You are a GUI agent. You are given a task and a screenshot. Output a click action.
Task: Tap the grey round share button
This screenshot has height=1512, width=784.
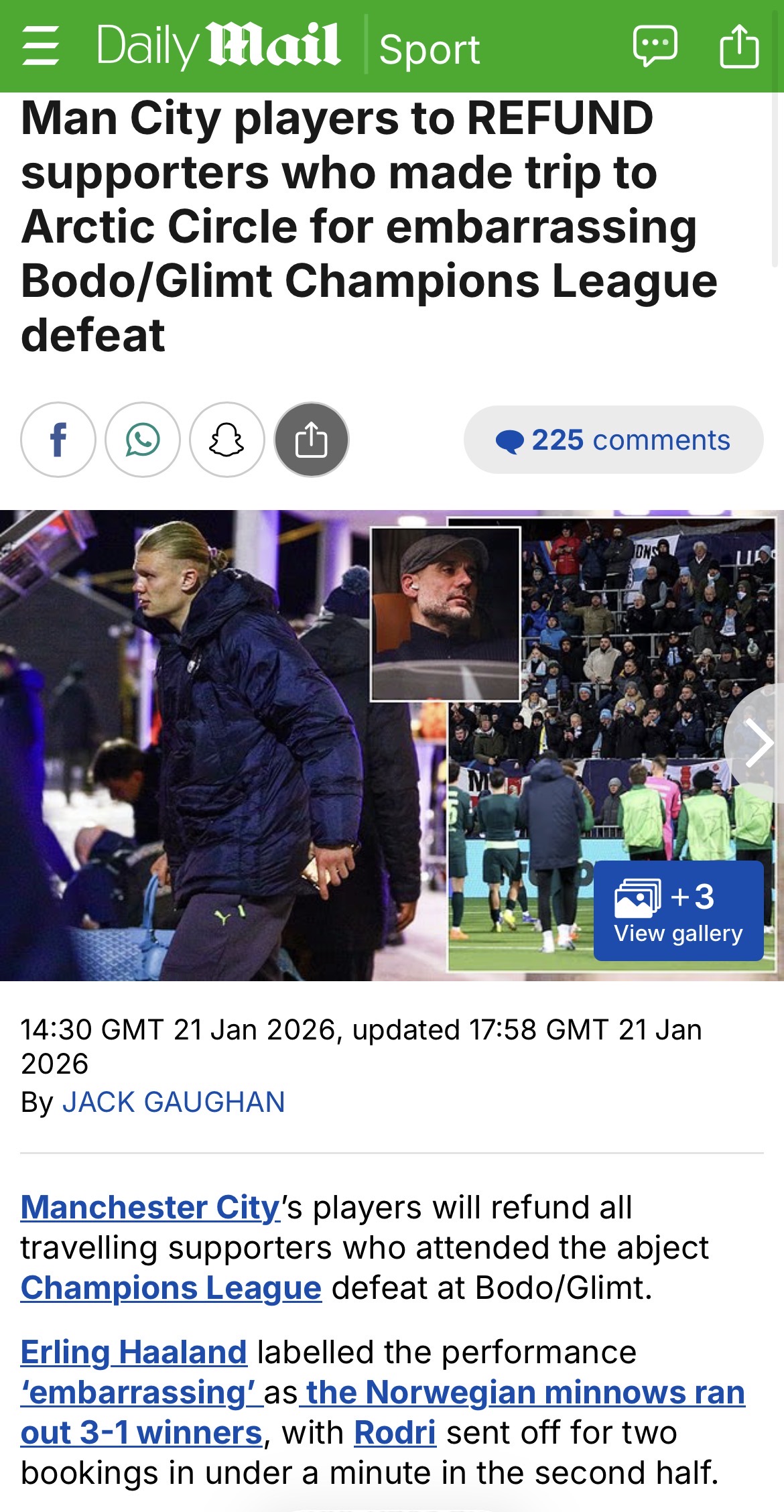click(x=312, y=440)
